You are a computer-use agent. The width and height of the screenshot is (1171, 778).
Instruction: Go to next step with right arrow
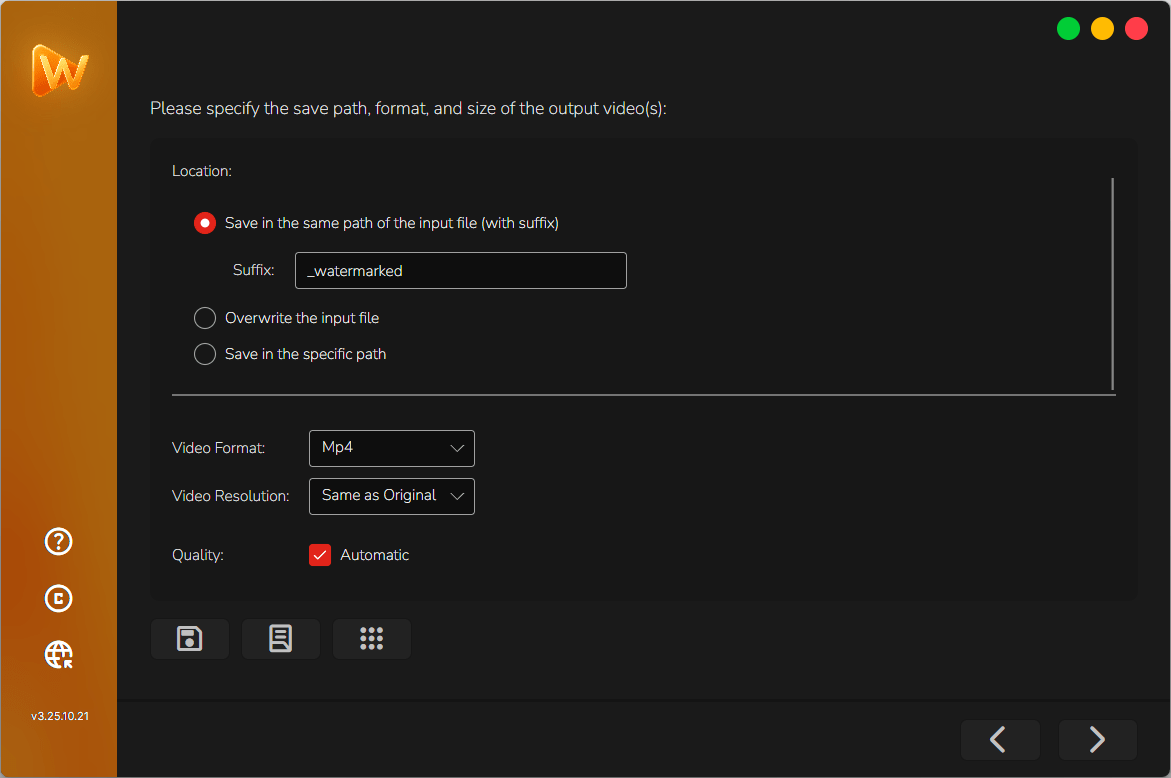click(1097, 739)
